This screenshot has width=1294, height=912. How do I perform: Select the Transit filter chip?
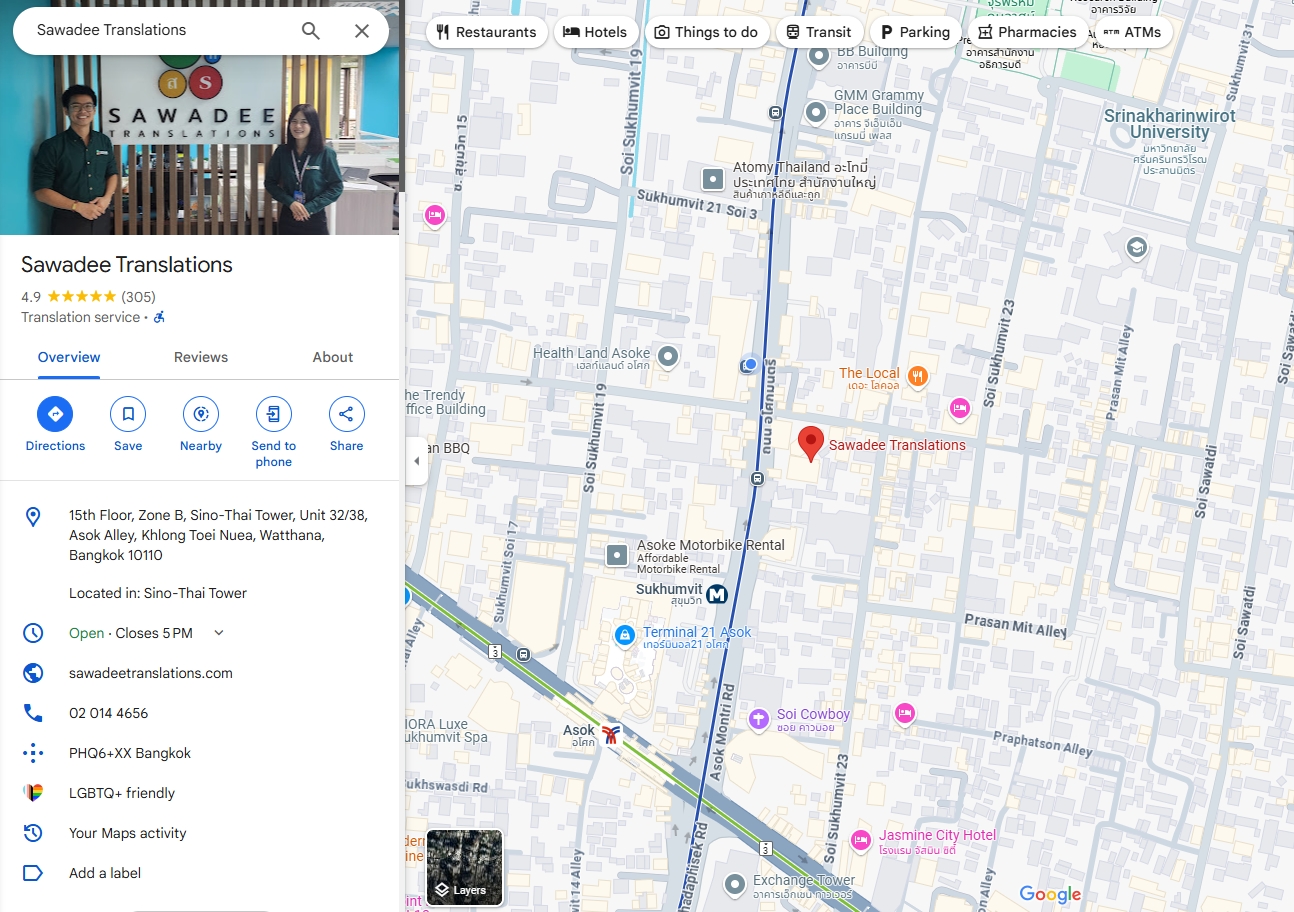819,32
